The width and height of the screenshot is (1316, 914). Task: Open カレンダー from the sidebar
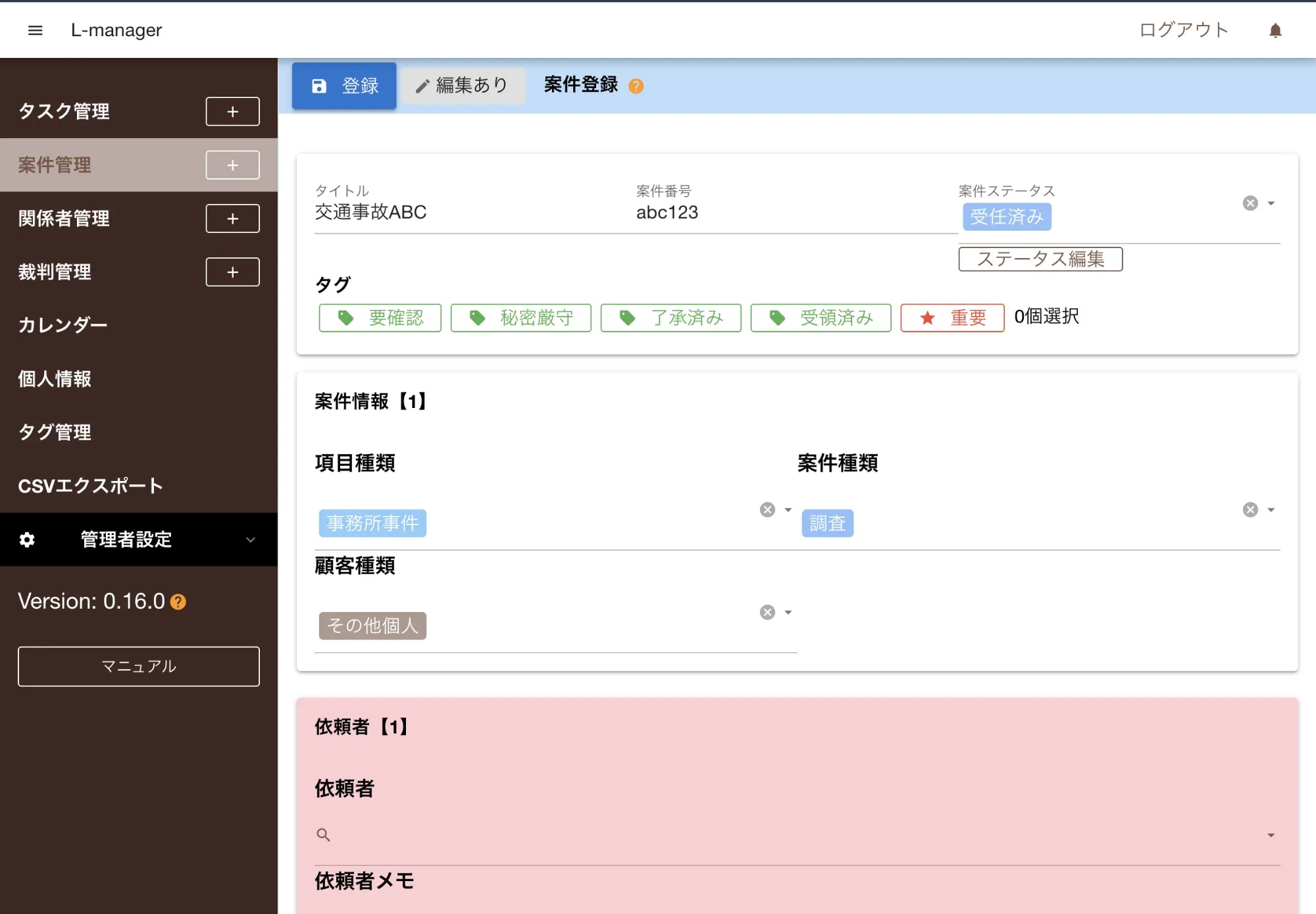[63, 324]
